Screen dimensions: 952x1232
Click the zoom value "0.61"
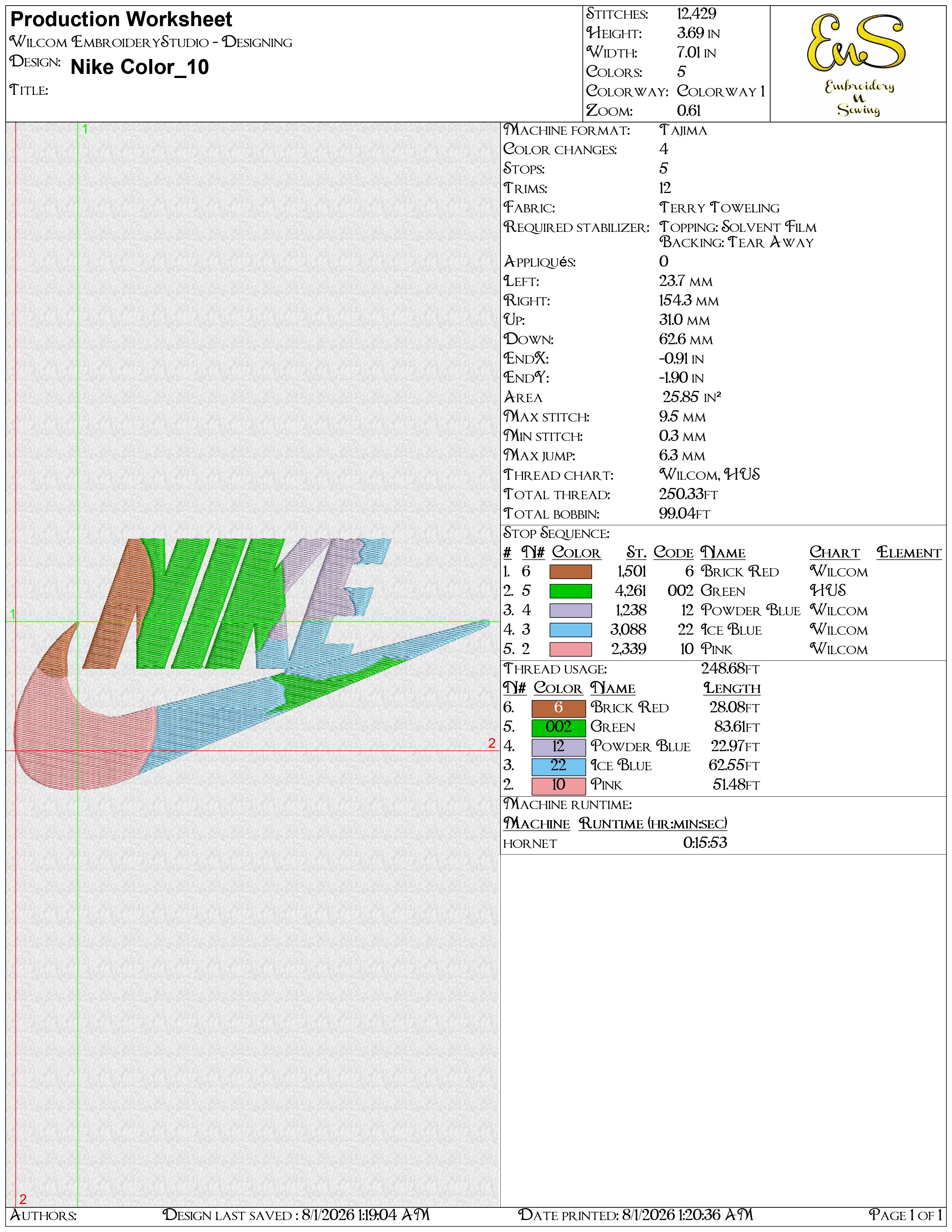(x=689, y=111)
